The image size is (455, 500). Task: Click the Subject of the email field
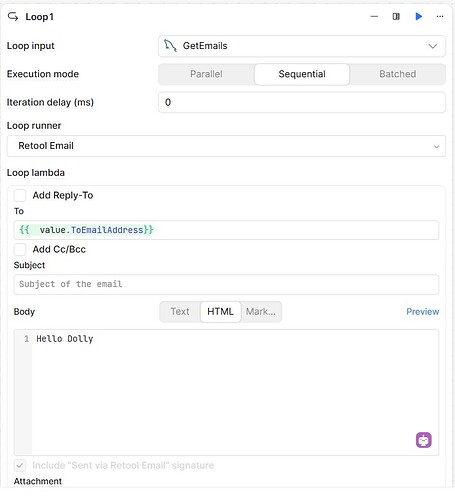click(226, 284)
